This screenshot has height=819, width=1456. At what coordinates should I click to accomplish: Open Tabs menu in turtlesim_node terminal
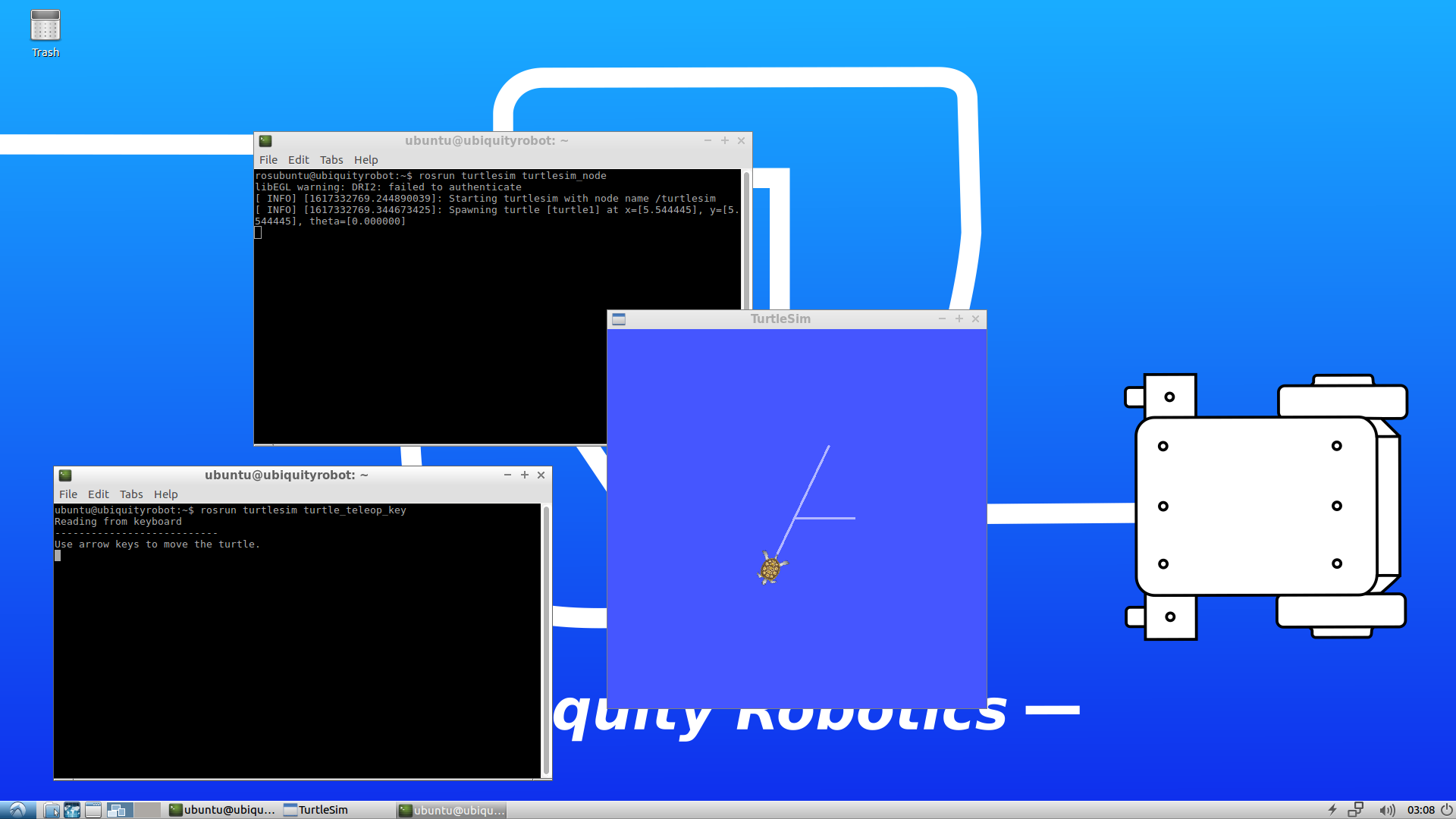click(331, 159)
